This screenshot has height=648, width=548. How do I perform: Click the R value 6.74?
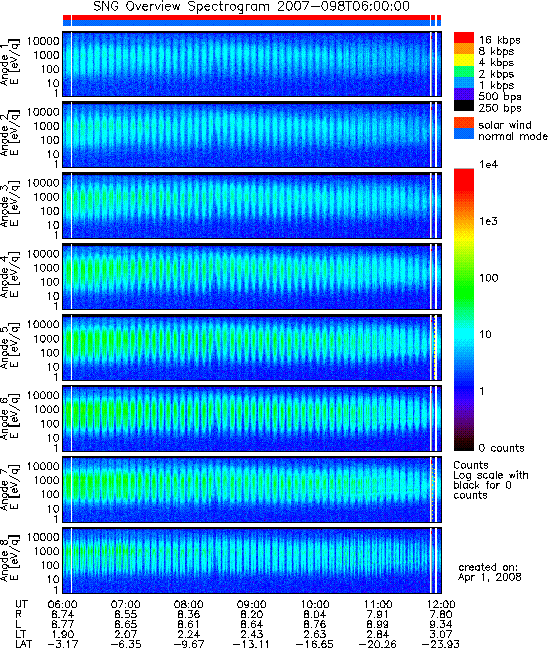[62, 614]
